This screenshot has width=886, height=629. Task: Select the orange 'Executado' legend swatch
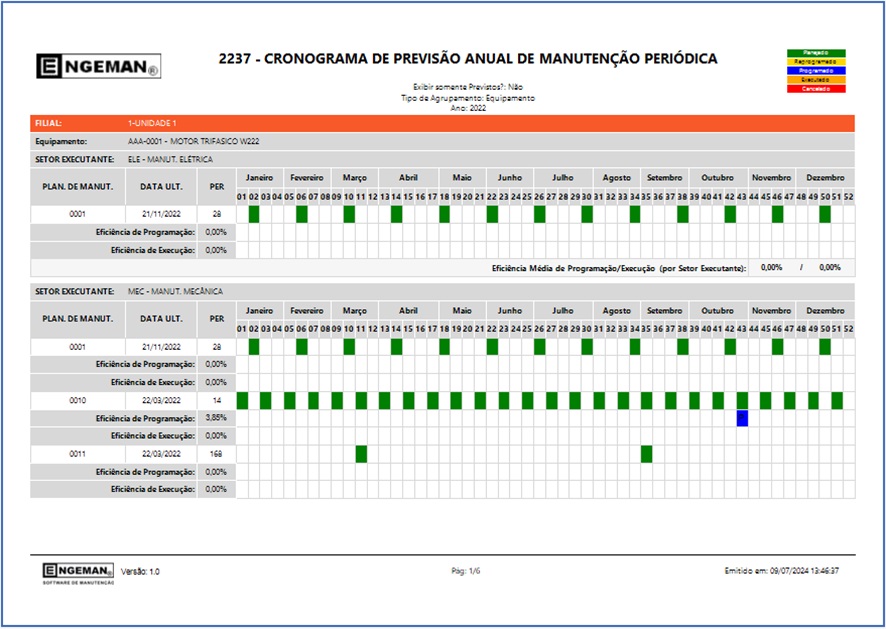[817, 80]
